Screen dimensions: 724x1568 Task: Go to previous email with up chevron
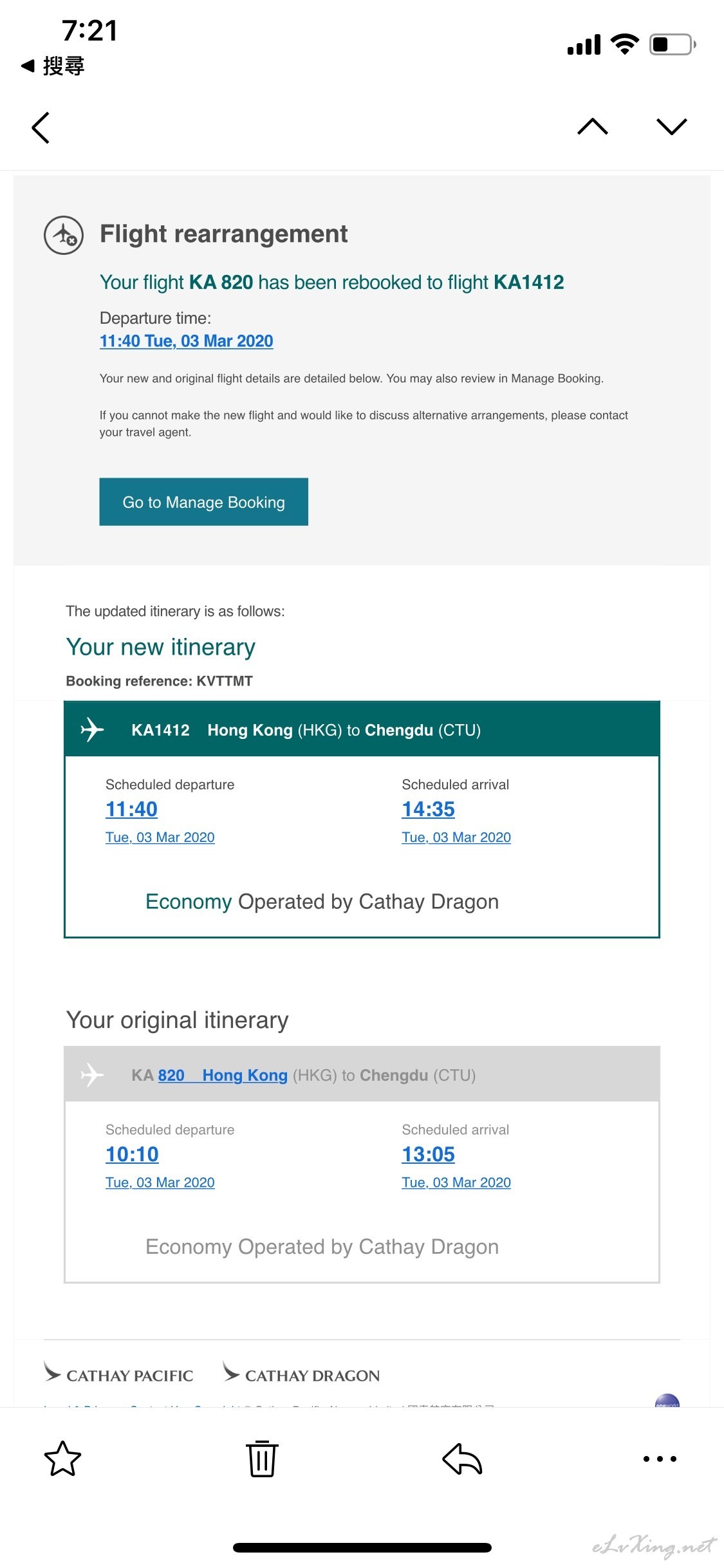(x=593, y=126)
